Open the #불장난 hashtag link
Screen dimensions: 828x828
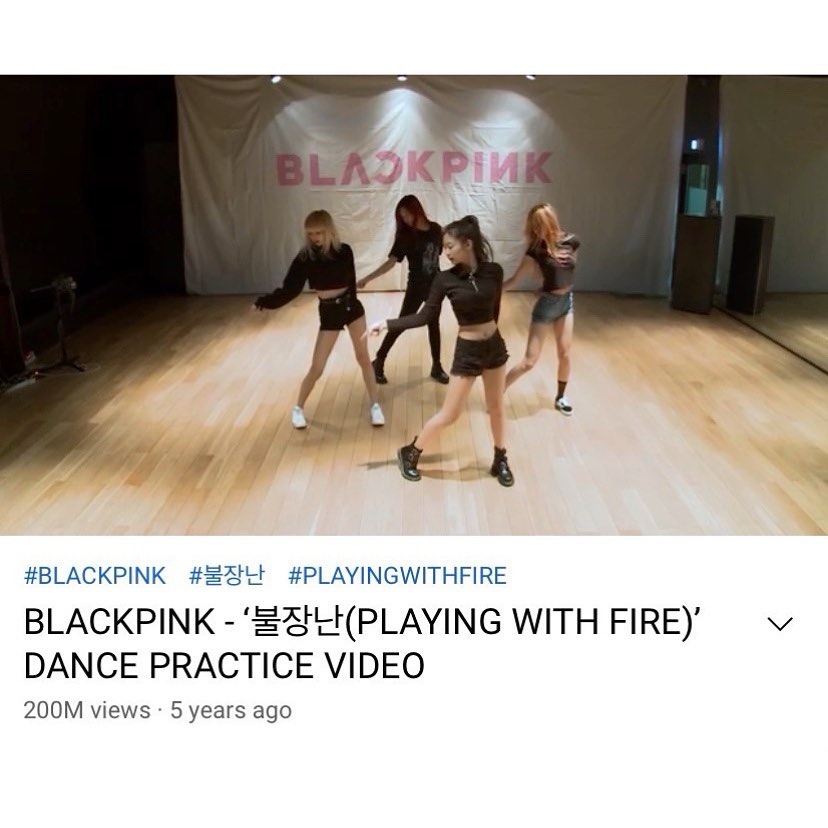pos(227,575)
